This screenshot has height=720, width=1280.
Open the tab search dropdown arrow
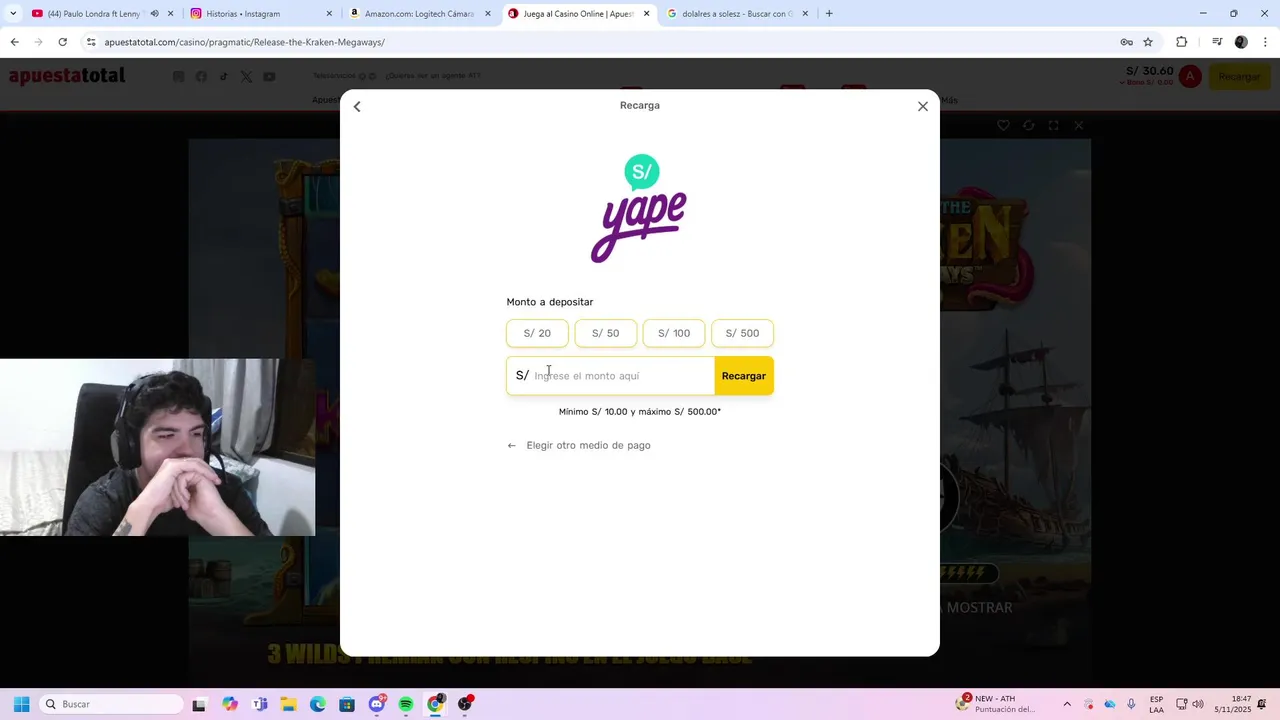click(x=12, y=14)
